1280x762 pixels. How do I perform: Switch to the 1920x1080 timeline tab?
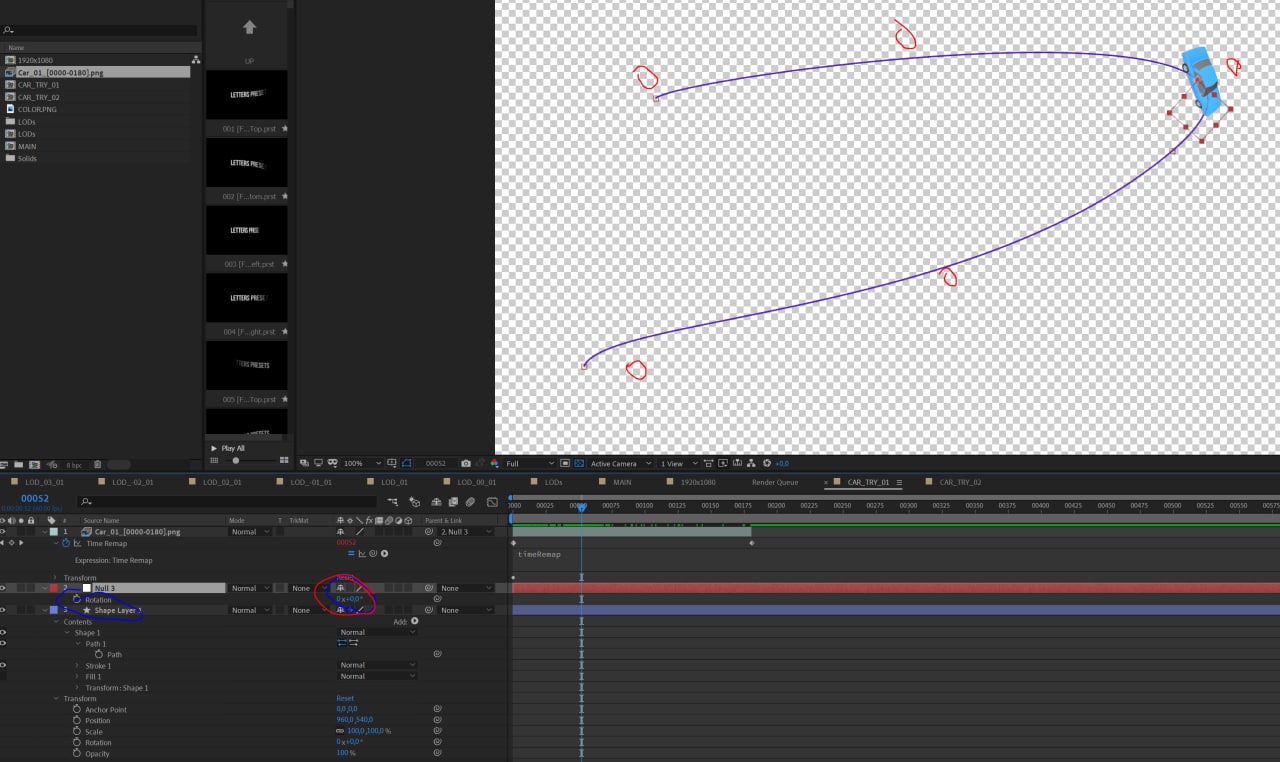698,482
